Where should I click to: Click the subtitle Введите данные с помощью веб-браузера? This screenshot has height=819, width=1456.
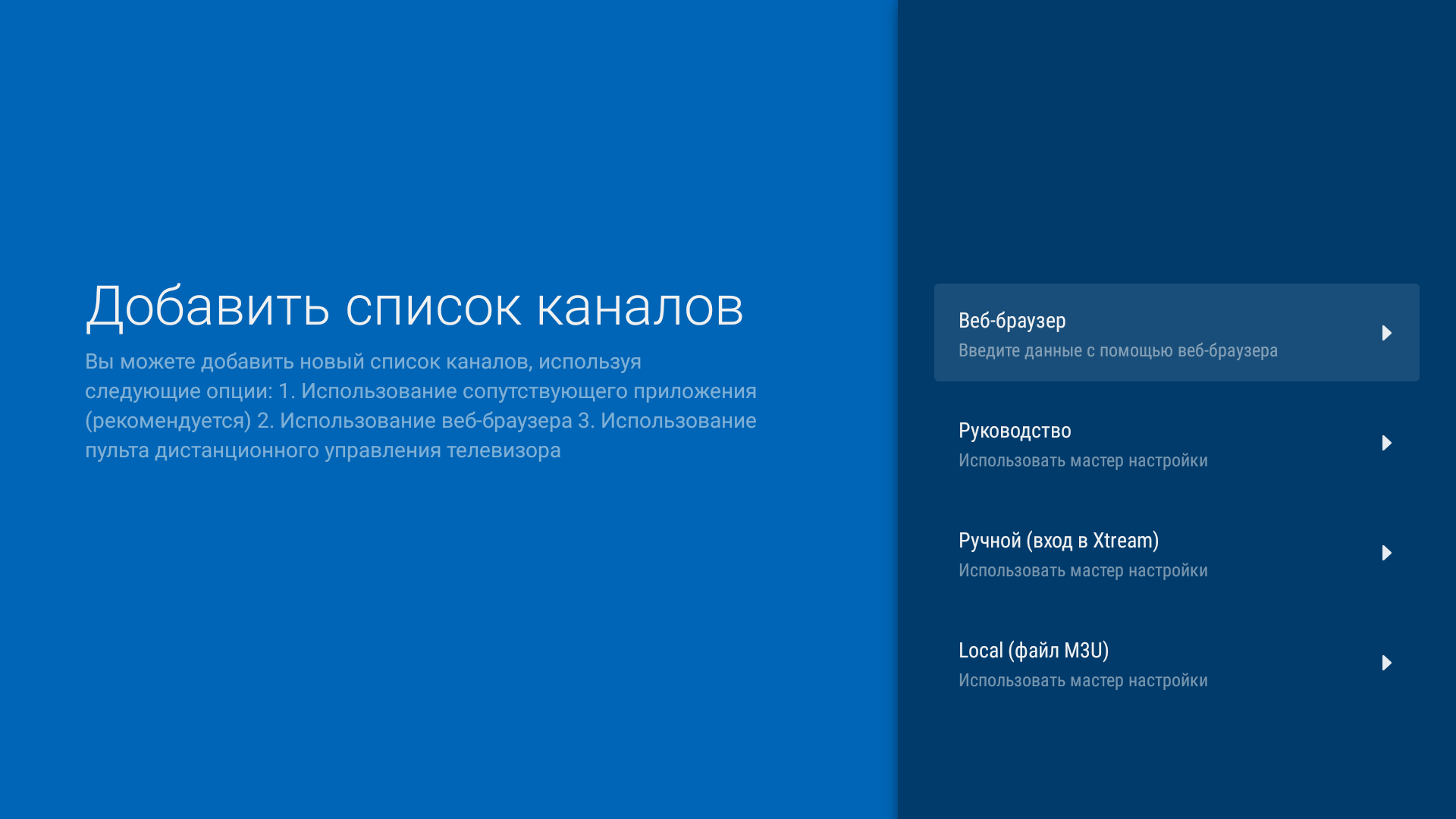tap(1118, 350)
